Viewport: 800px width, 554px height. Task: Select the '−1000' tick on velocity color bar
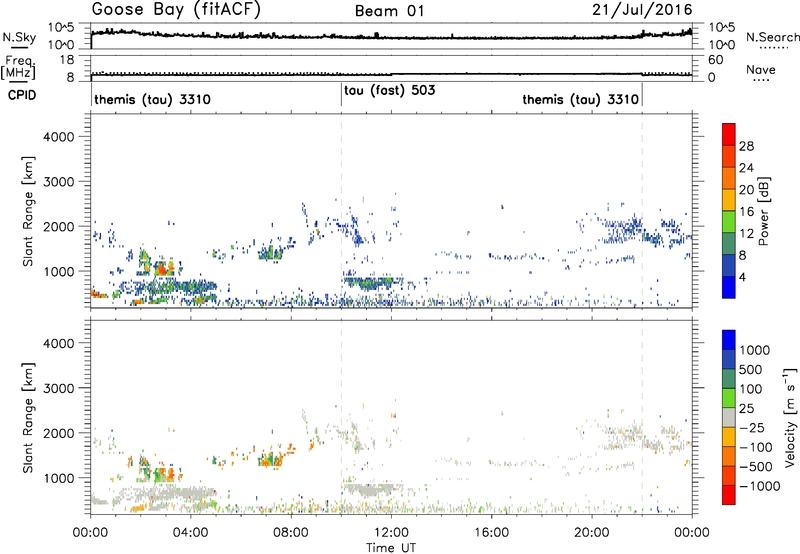pos(759,486)
